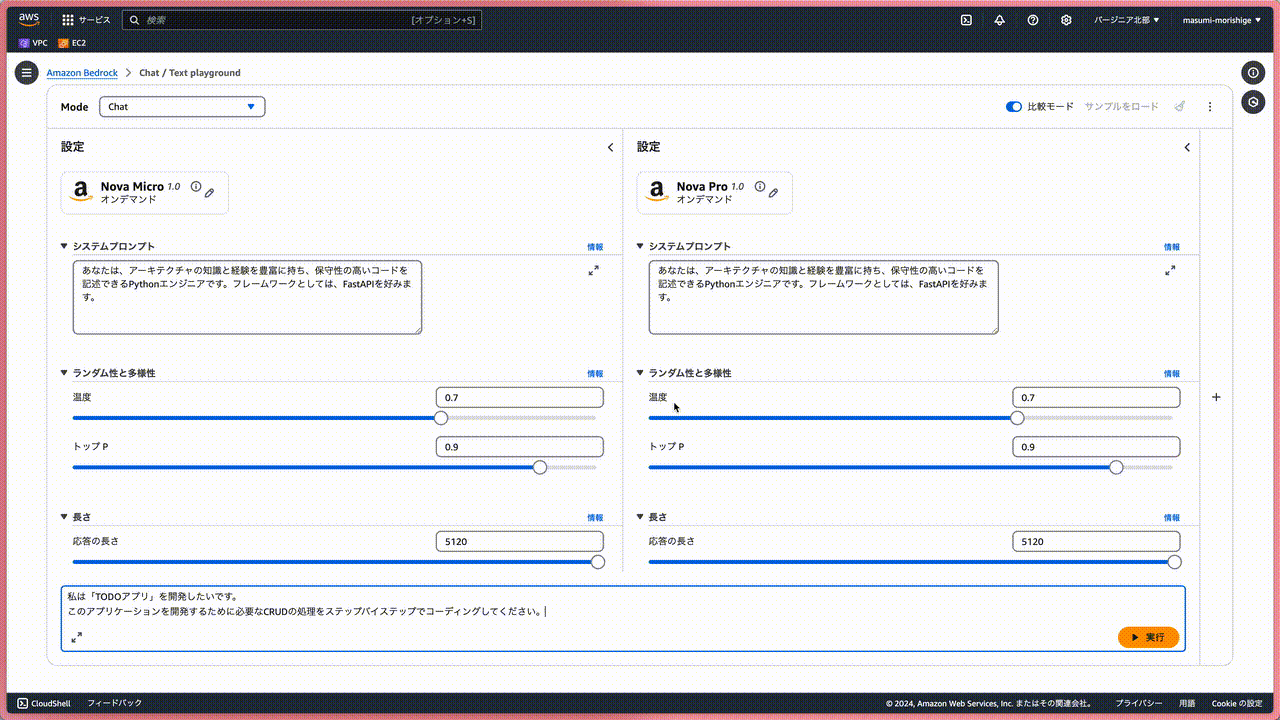Expand Nova Micro system prompt editor
The height and width of the screenshot is (720, 1280).
tap(594, 270)
